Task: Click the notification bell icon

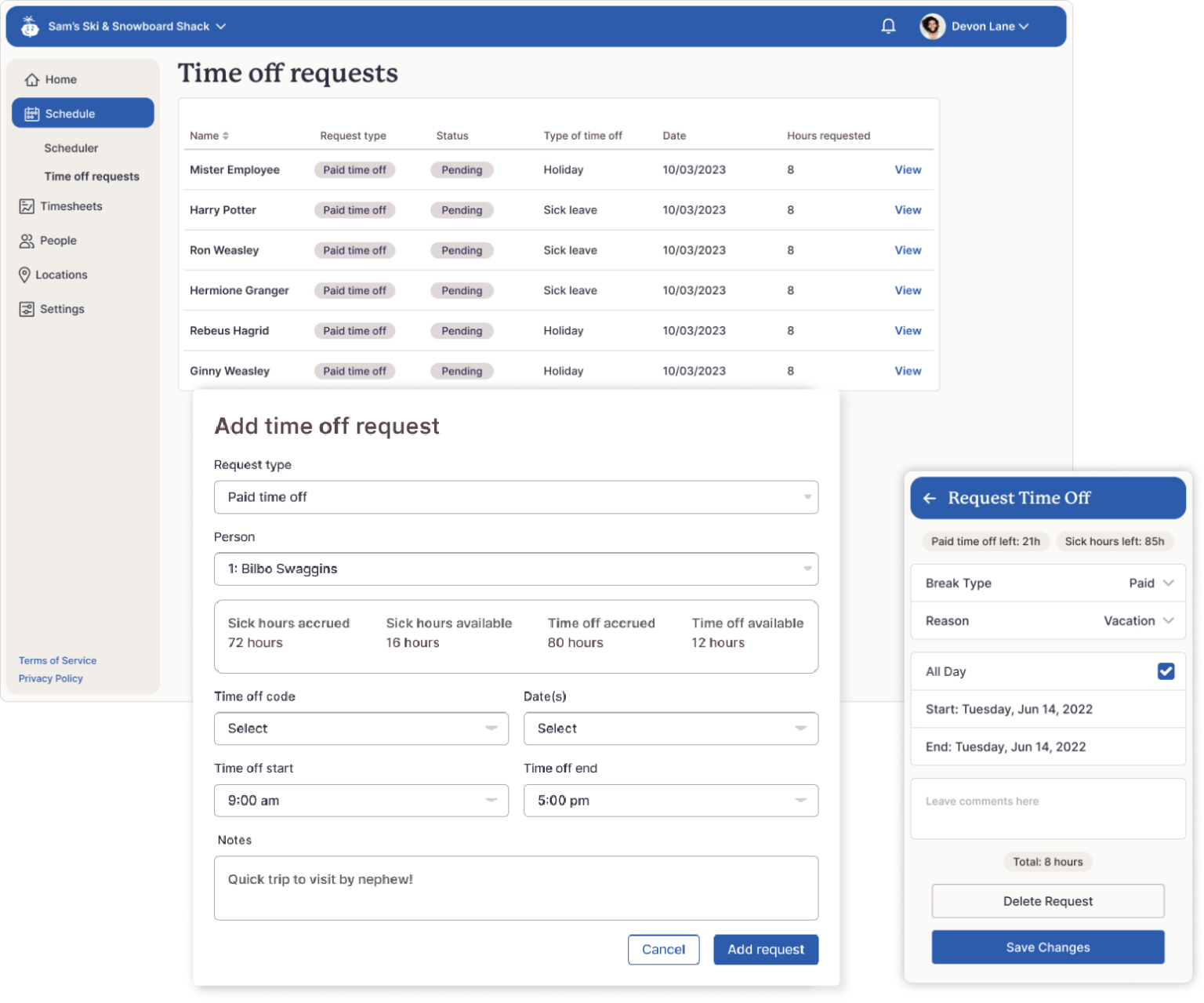Action: (888, 26)
